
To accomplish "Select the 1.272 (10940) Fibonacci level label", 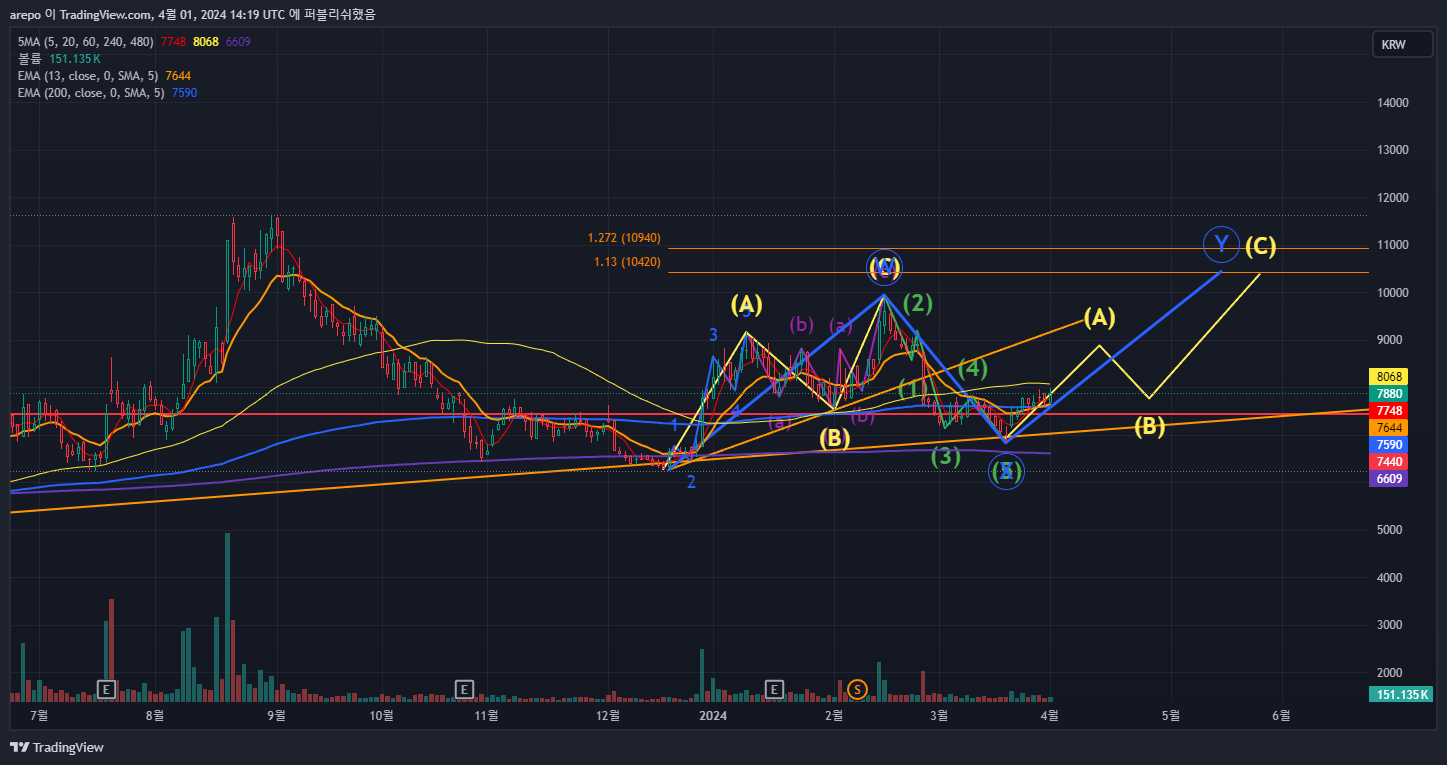I will pyautogui.click(x=624, y=238).
